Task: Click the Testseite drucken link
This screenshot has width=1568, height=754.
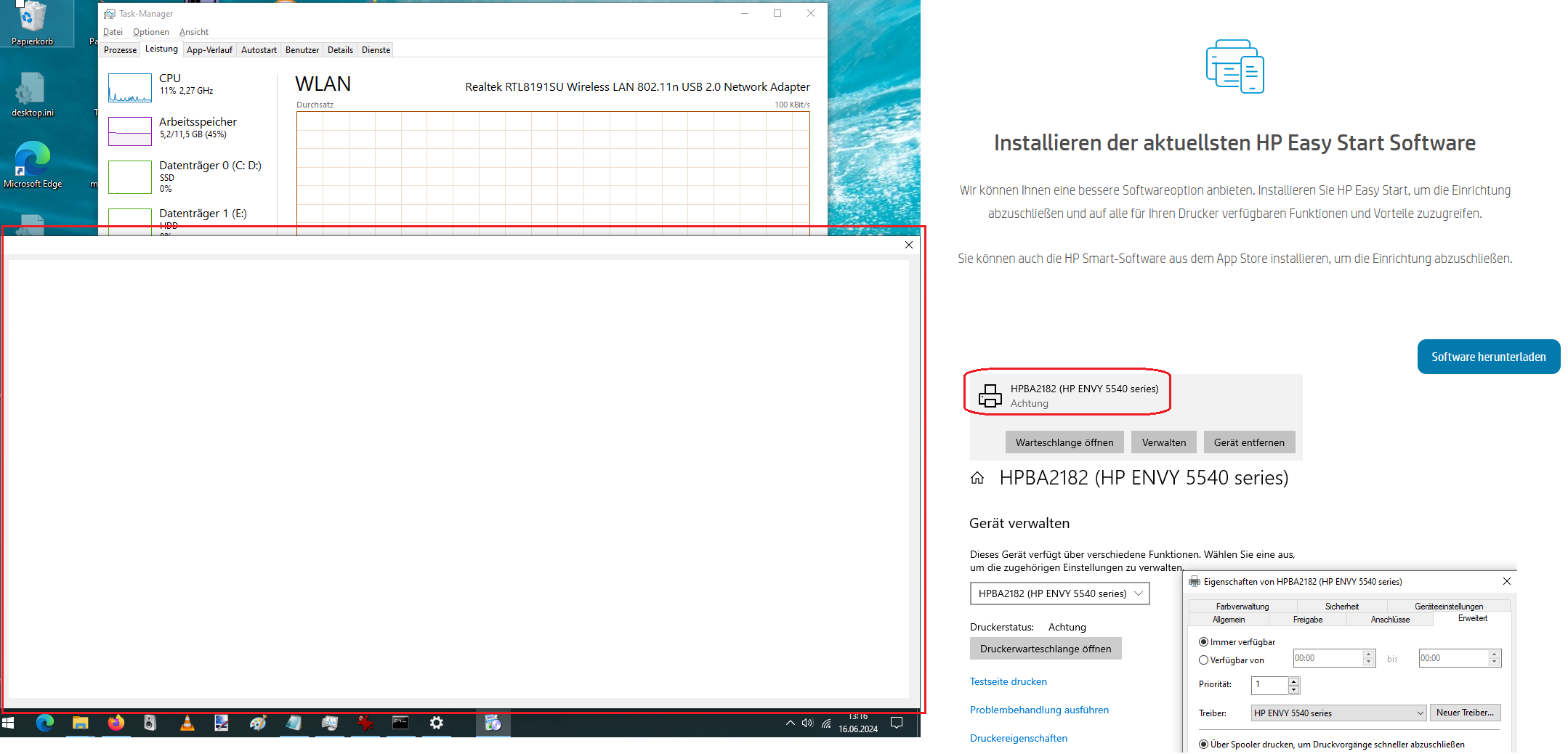Action: click(x=1009, y=681)
